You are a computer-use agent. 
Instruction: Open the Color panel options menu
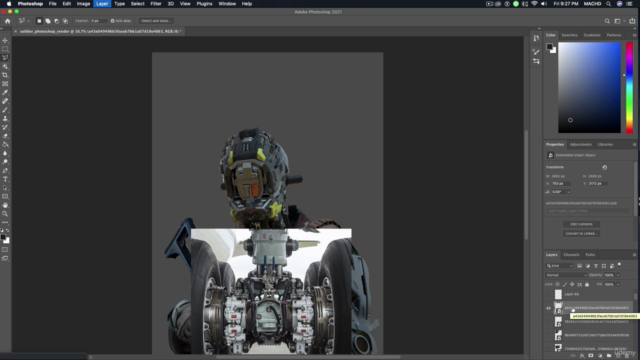[634, 35]
